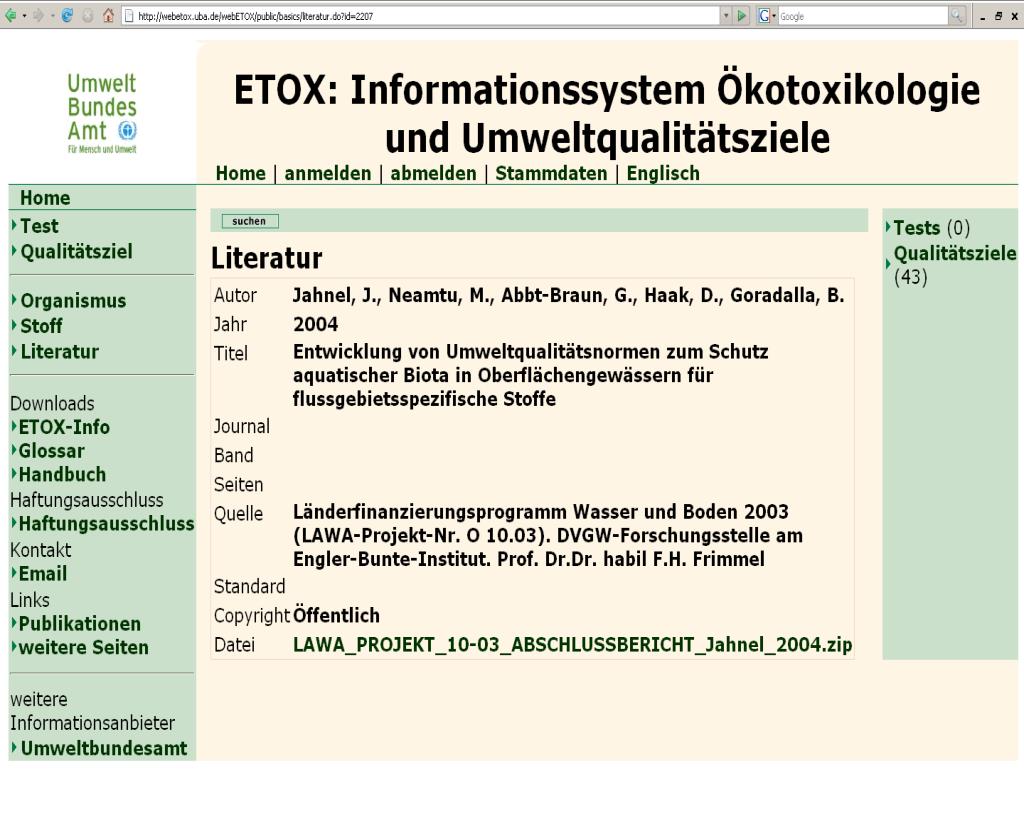This screenshot has width=1024, height=819.
Task: Click the address bar URL field
Action: [x=421, y=16]
